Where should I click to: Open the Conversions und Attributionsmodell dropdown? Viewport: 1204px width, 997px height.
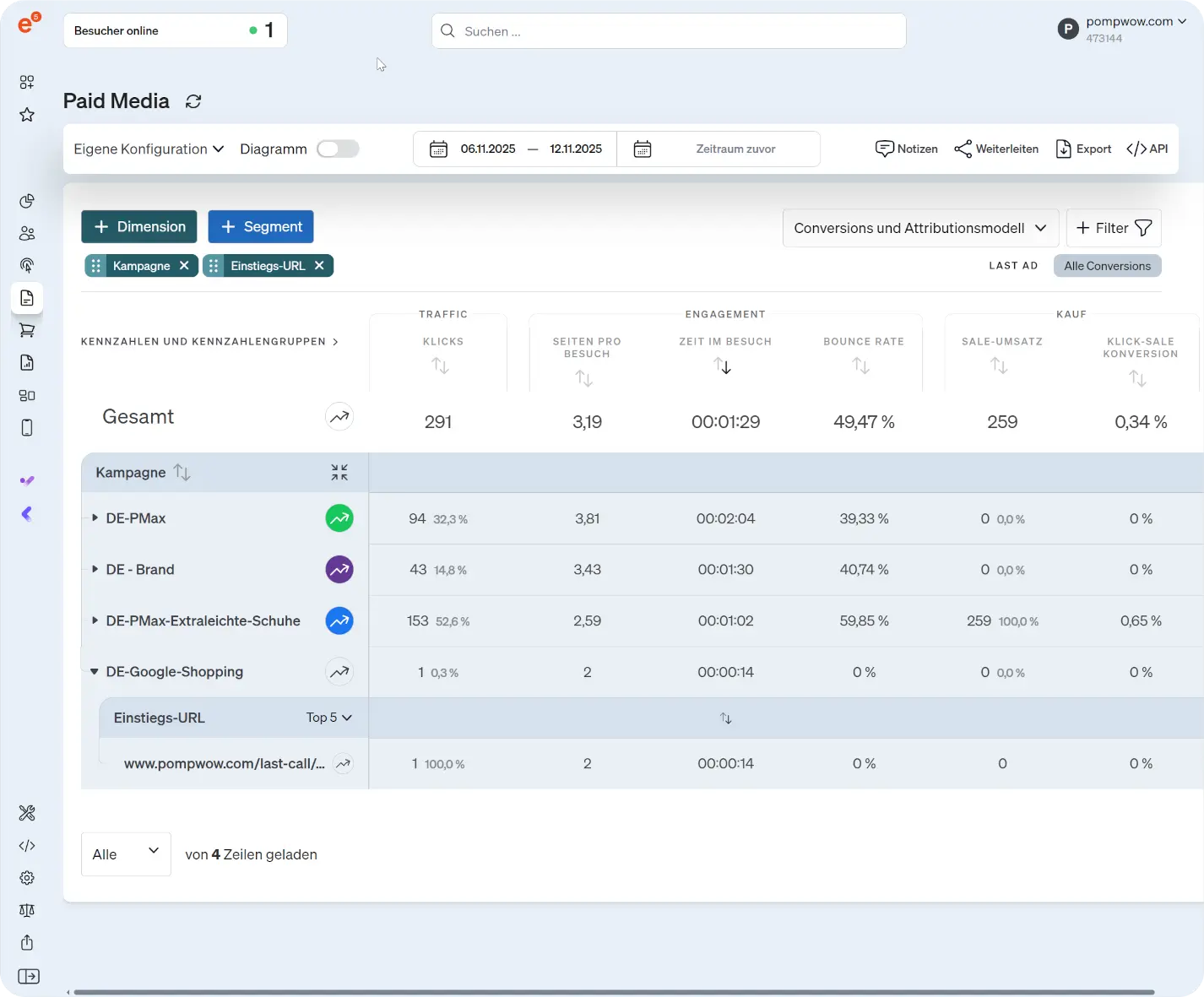[x=919, y=228]
